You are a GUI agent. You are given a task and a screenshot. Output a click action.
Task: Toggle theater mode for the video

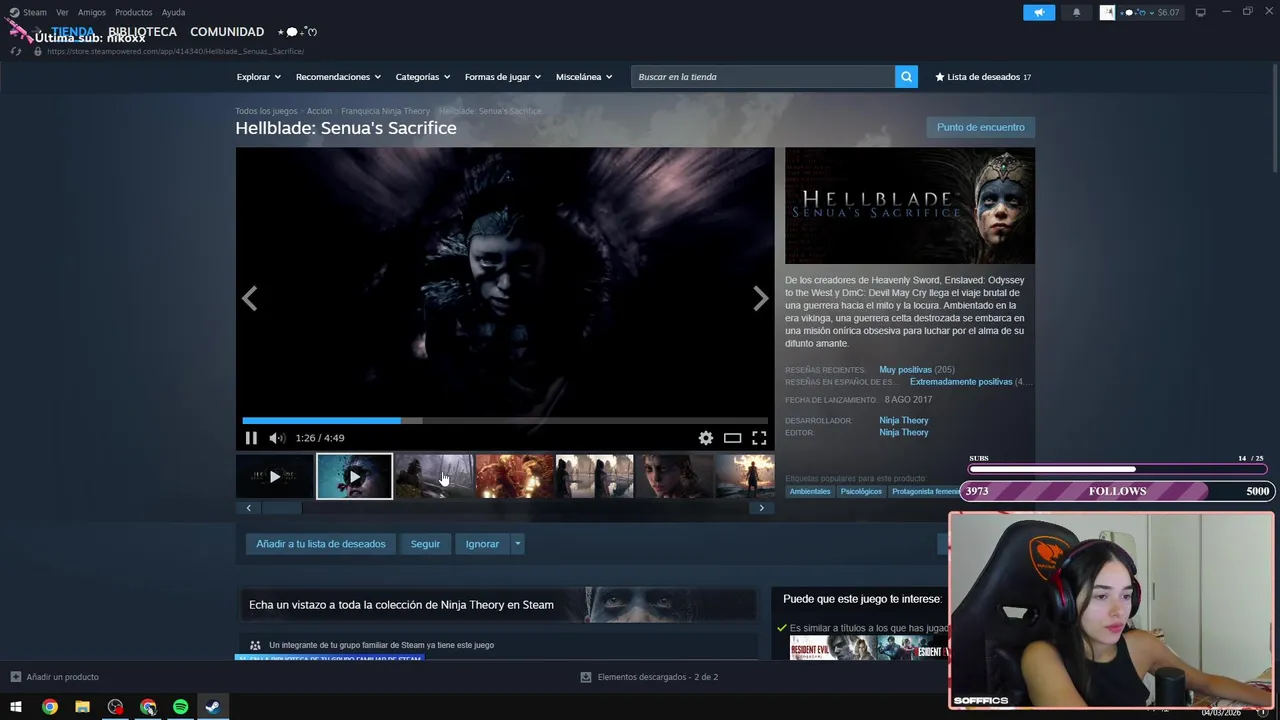point(733,438)
